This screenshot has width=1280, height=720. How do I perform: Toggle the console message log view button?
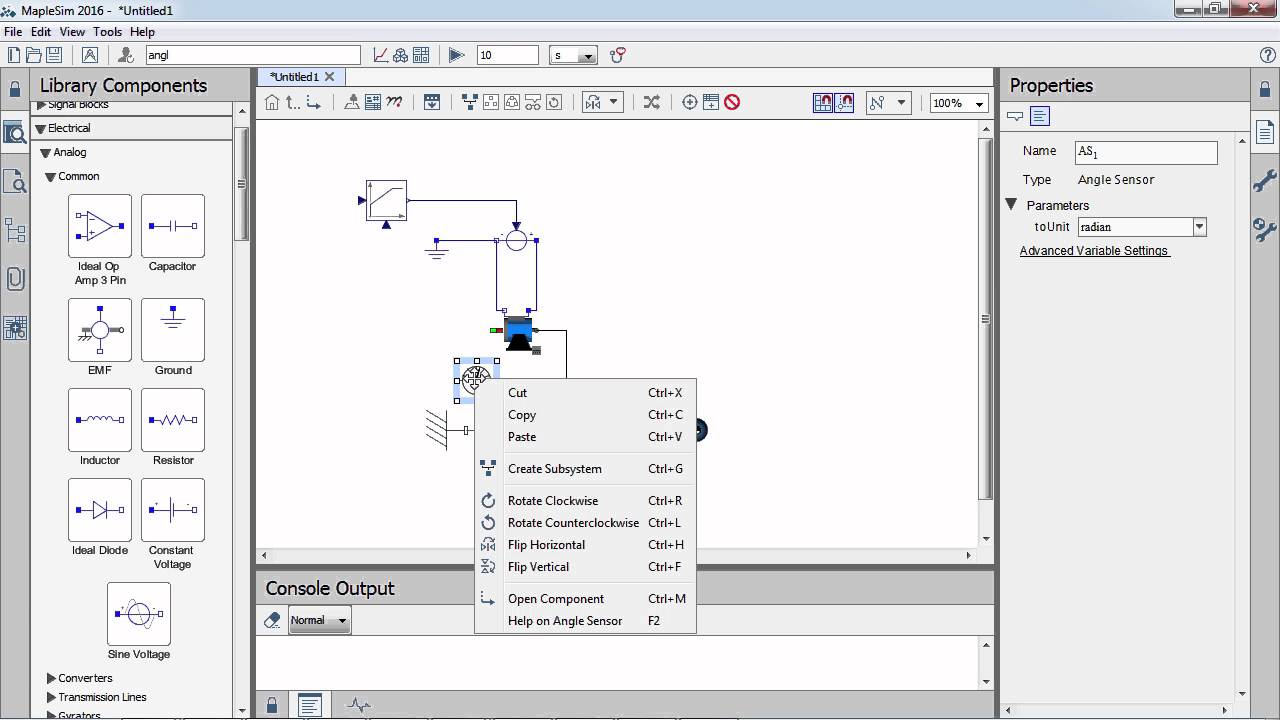(310, 705)
